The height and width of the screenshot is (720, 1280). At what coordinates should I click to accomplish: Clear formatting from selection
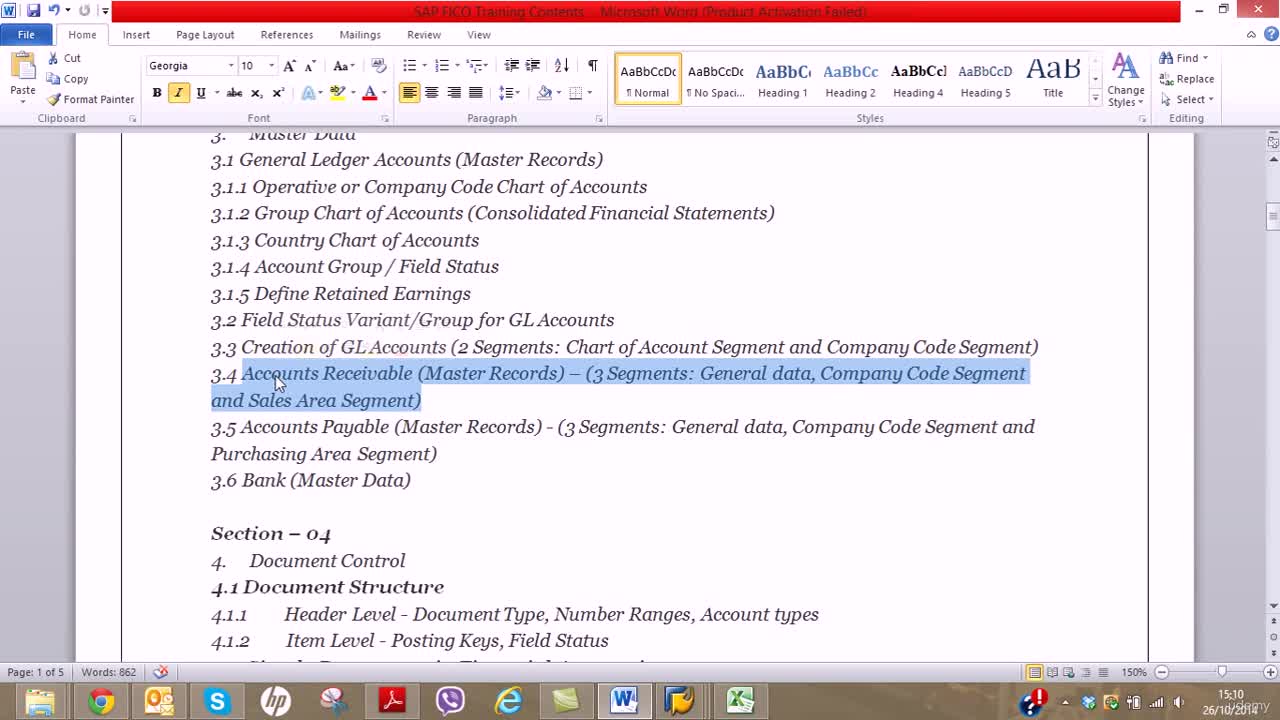click(378, 66)
